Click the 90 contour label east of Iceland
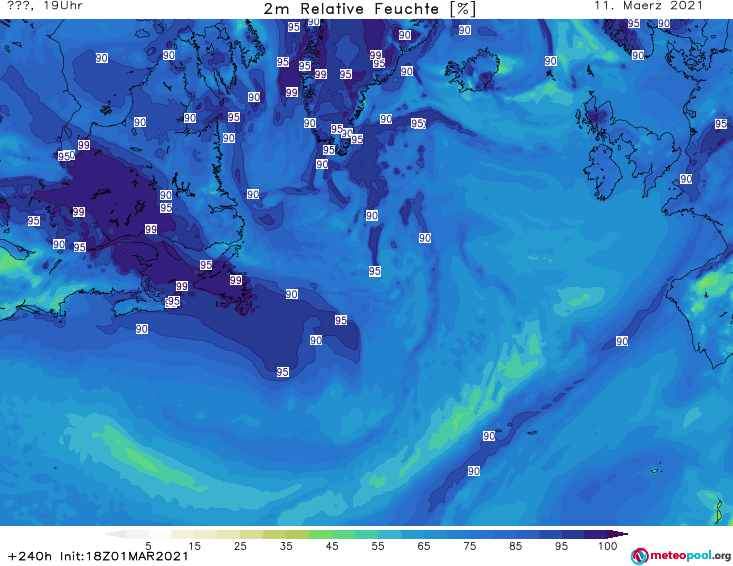Viewport: 733px width, 566px height. pos(551,61)
